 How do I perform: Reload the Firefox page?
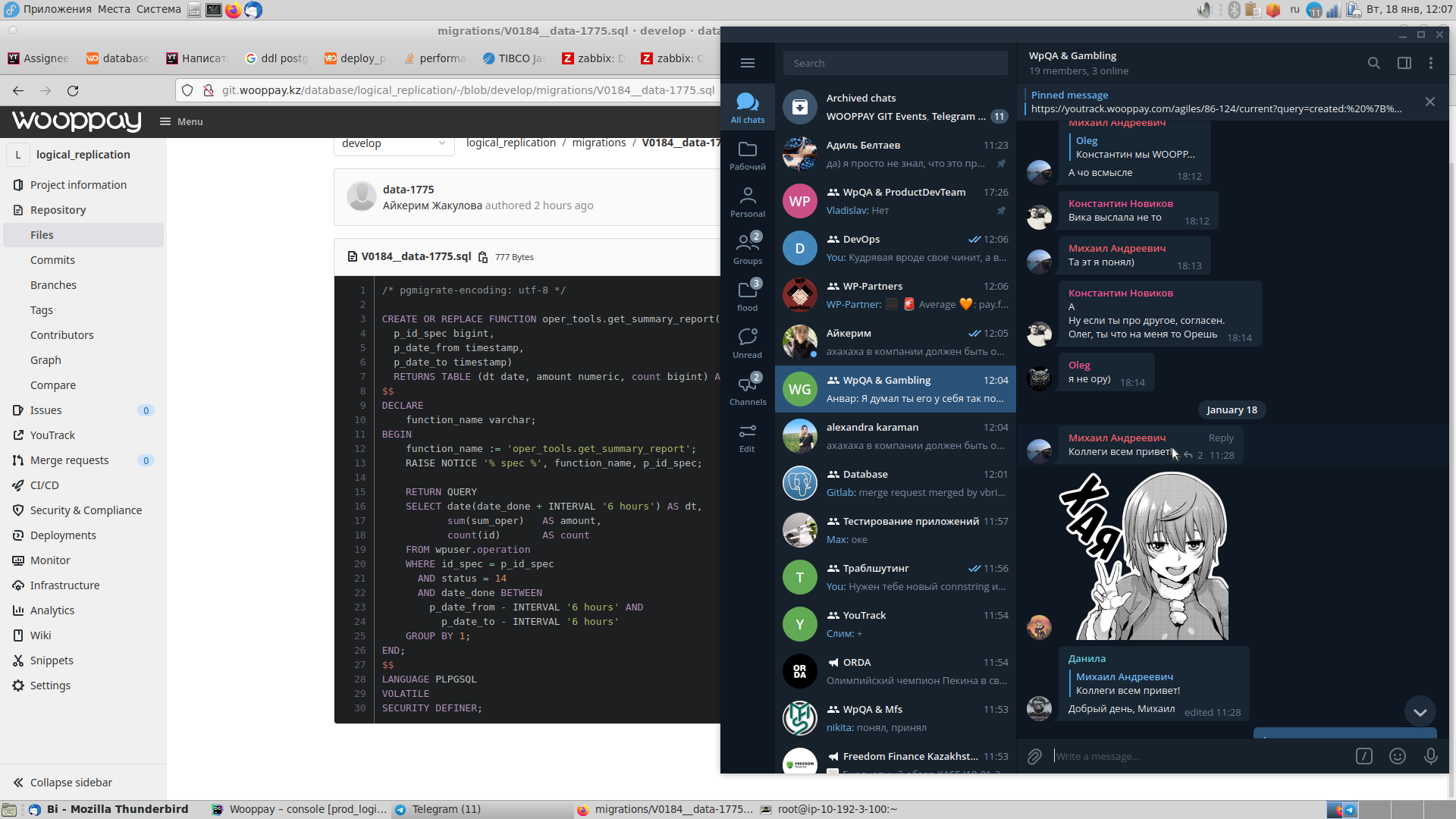pos(73,90)
